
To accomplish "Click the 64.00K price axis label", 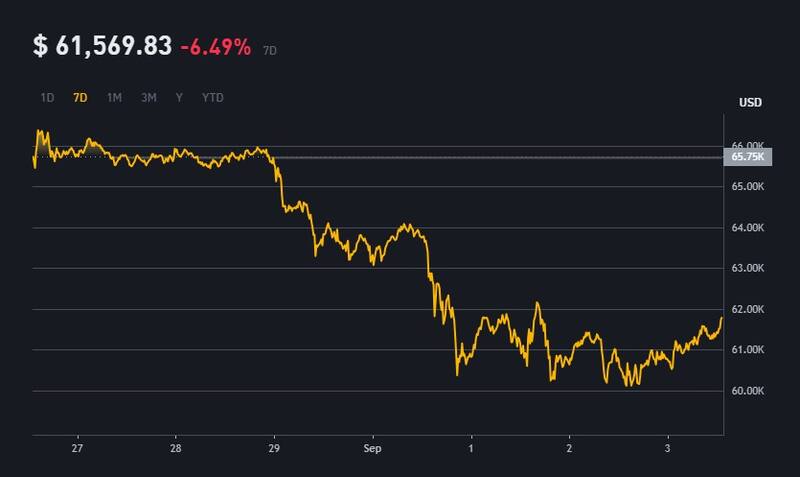I will 748,228.
